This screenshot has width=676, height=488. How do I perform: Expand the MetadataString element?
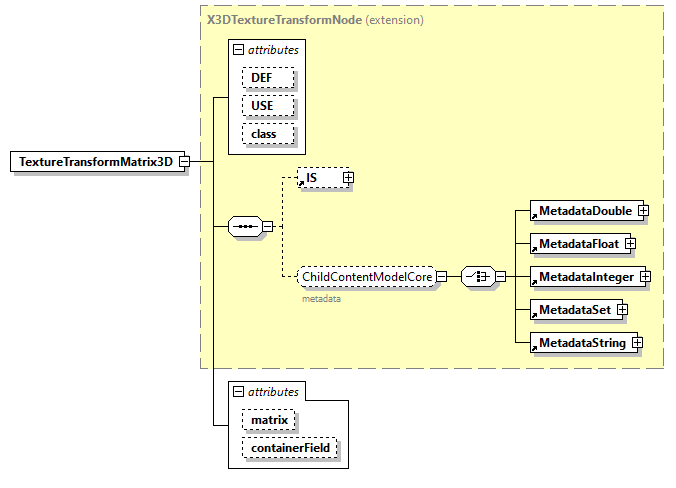coord(636,343)
